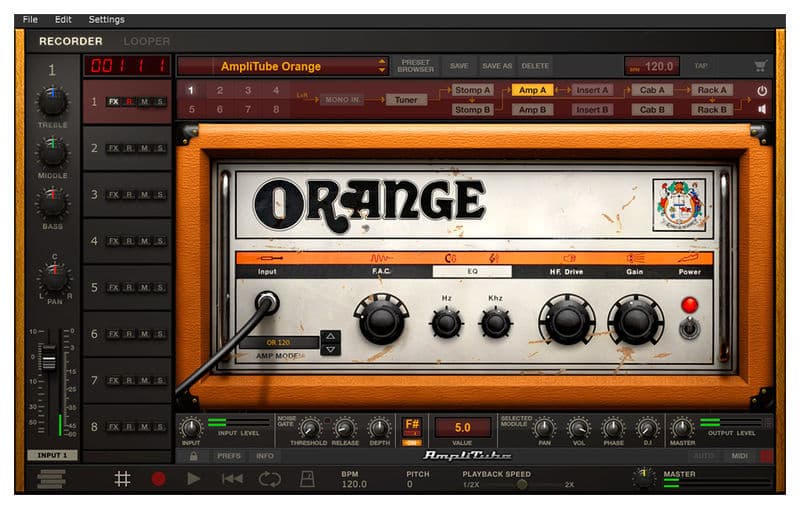Toggle FX on track 5
The image size is (800, 509).
pos(113,288)
